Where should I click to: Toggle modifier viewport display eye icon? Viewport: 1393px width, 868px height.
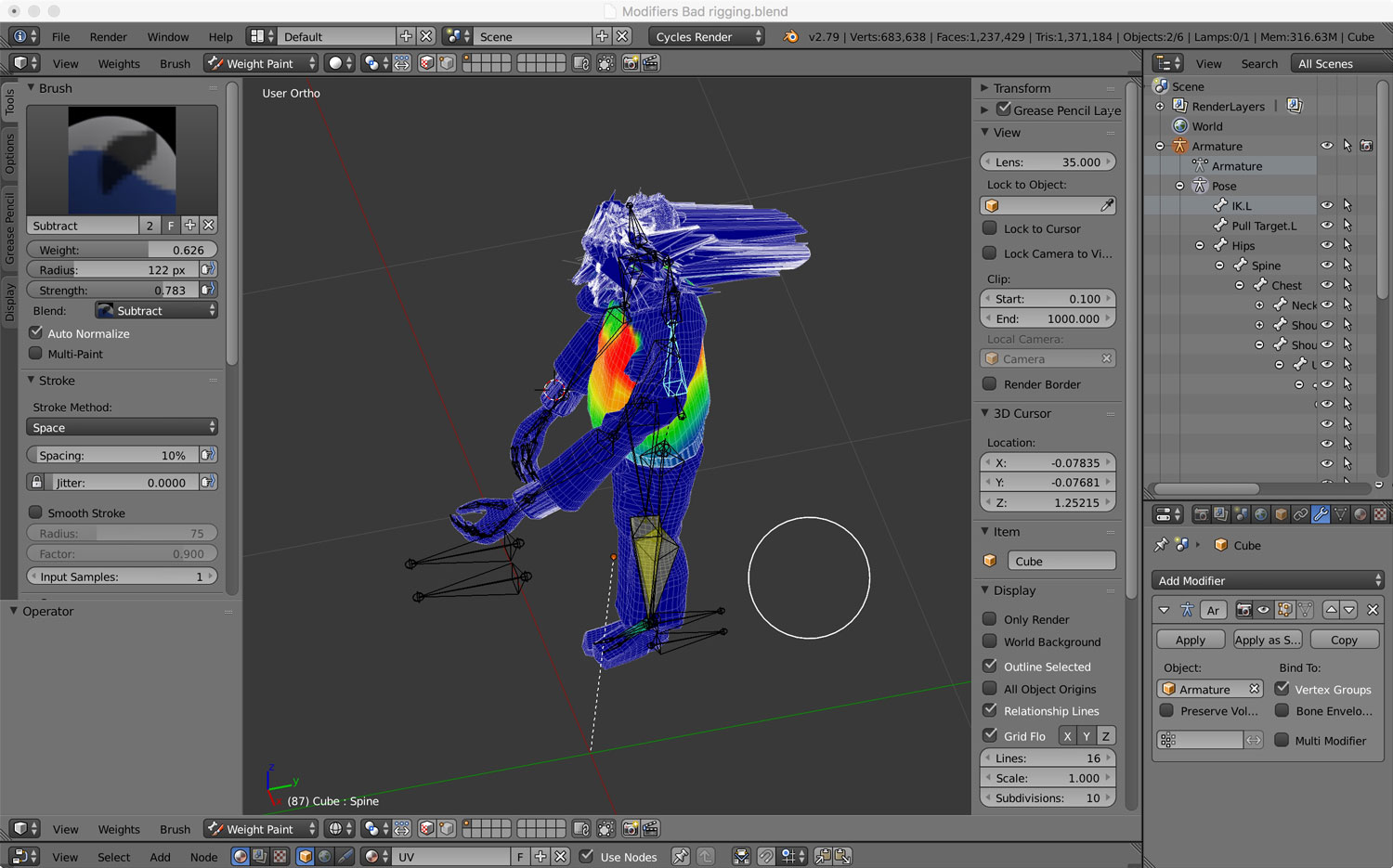[1263, 610]
